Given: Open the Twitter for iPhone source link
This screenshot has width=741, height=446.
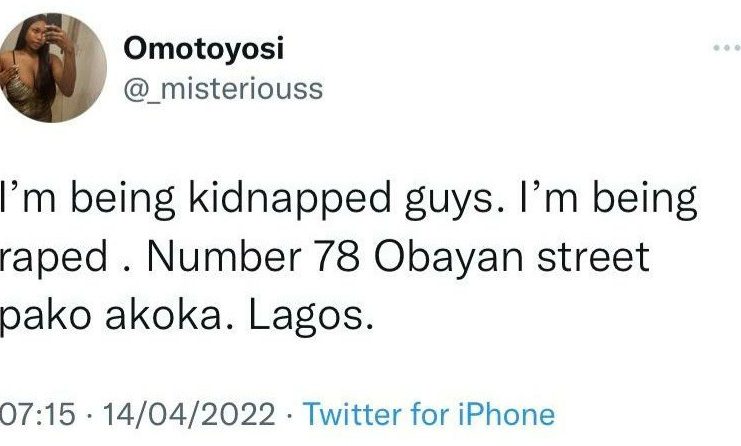Looking at the screenshot, I should pyautogui.click(x=428, y=414).
